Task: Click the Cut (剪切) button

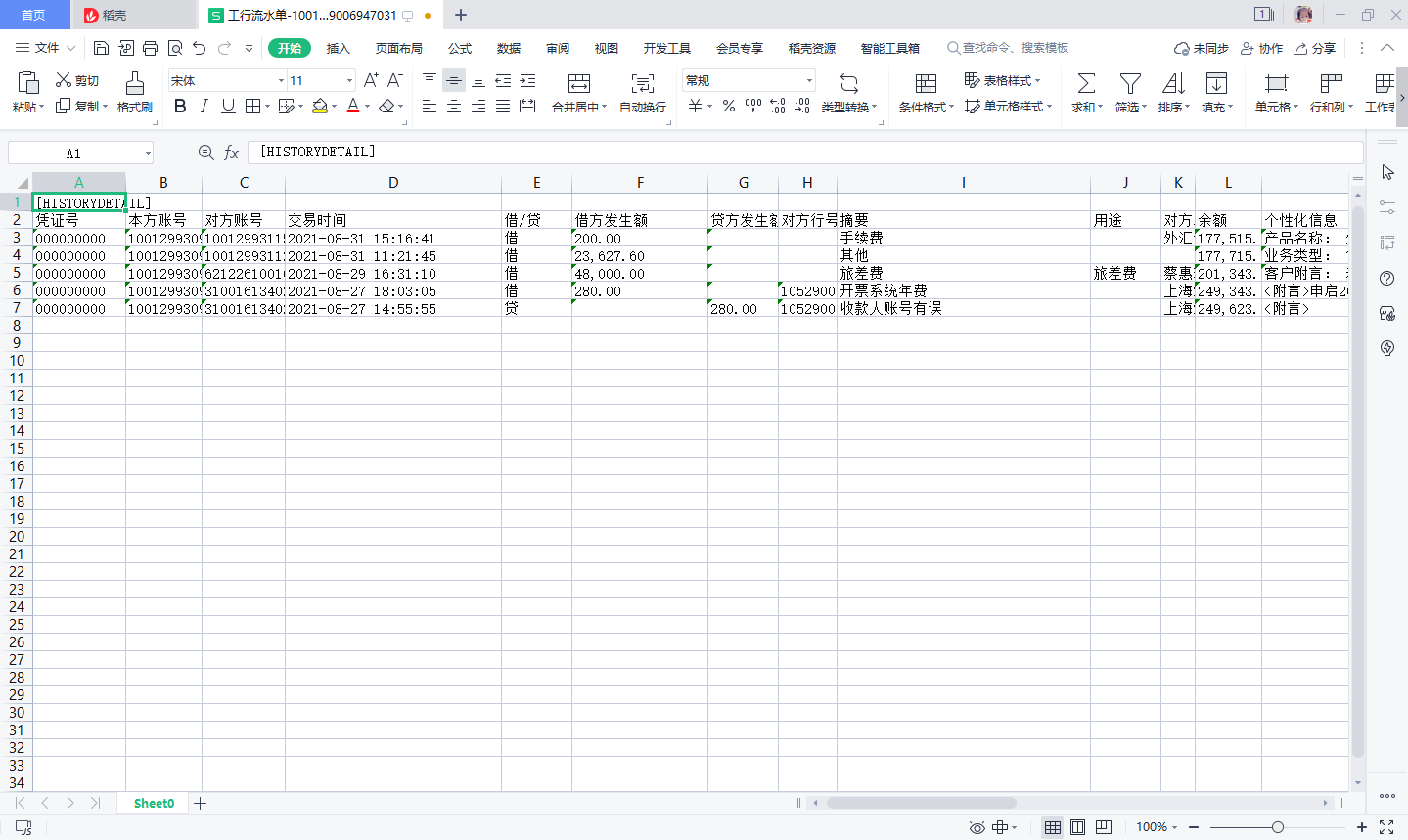Action: tap(77, 80)
